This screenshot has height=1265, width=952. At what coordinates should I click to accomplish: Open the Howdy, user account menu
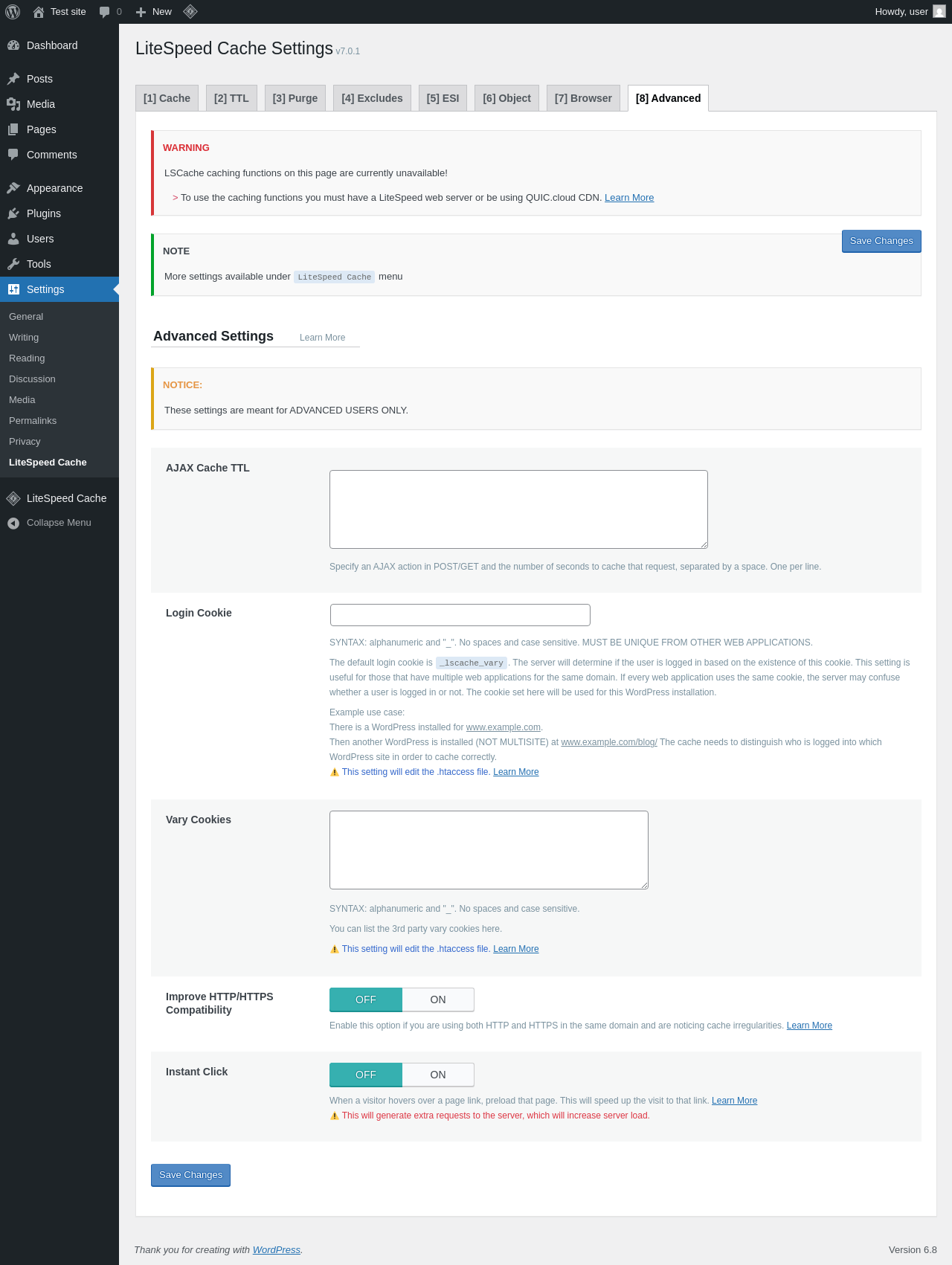[909, 12]
